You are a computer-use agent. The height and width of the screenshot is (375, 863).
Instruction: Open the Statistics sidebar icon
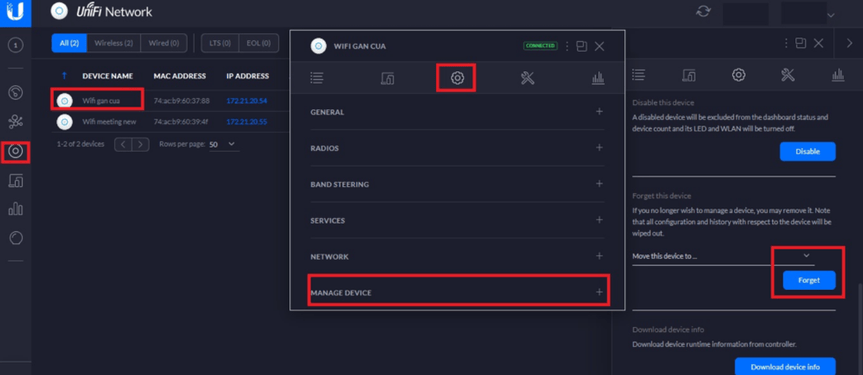15,209
